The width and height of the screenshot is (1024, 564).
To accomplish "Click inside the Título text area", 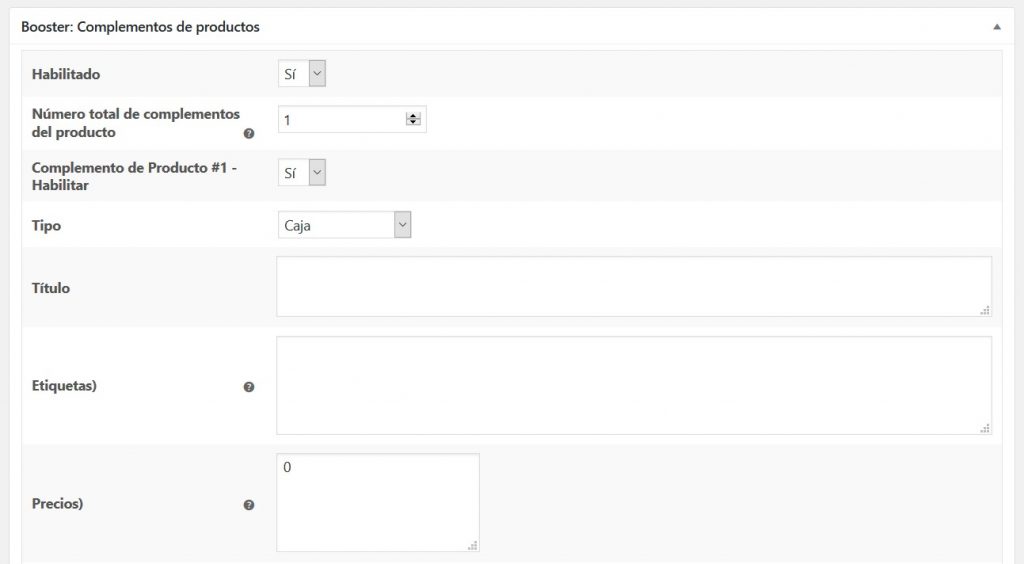I will [633, 287].
